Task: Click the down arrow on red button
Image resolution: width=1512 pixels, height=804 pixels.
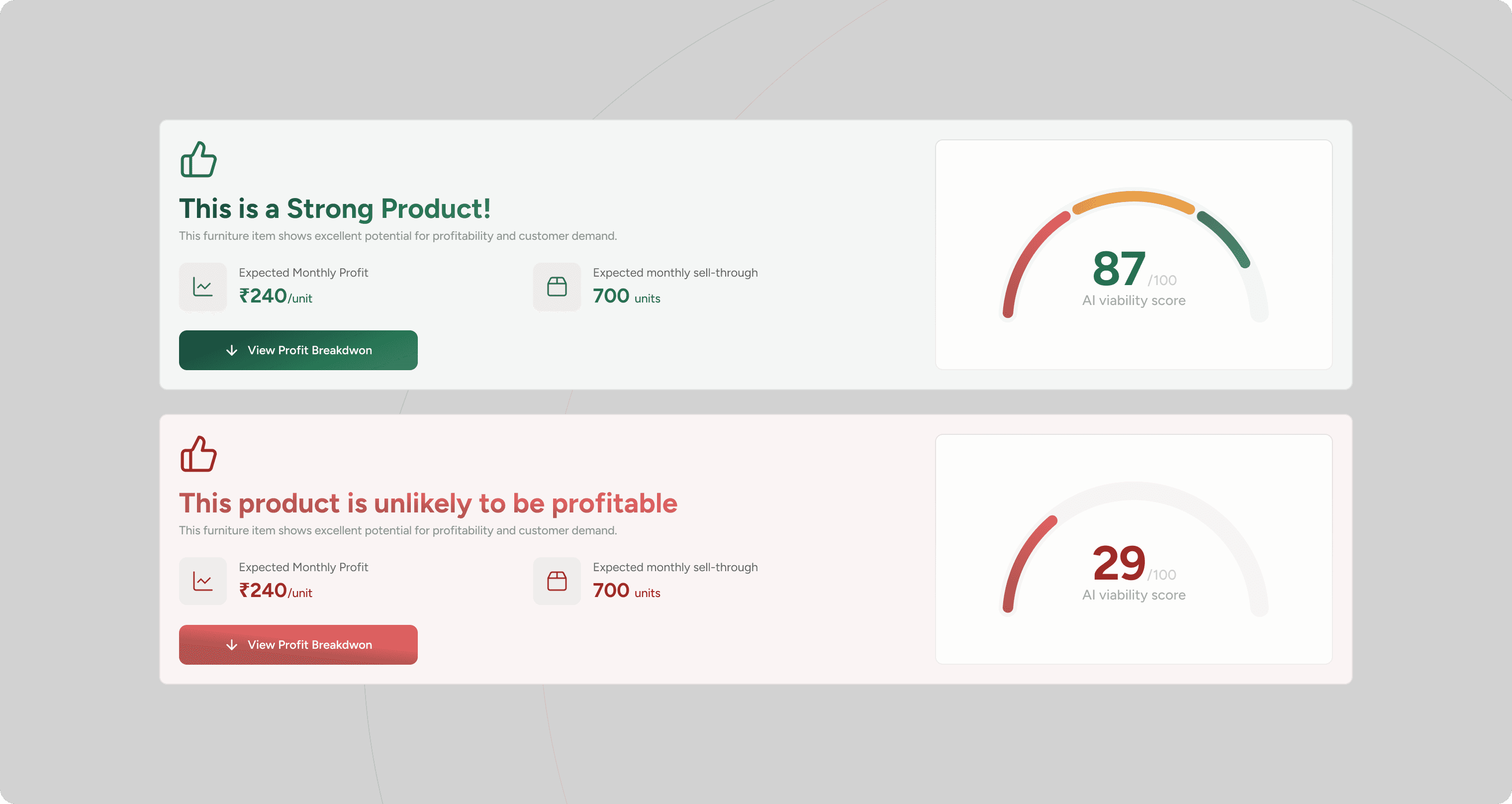Action: (x=232, y=645)
